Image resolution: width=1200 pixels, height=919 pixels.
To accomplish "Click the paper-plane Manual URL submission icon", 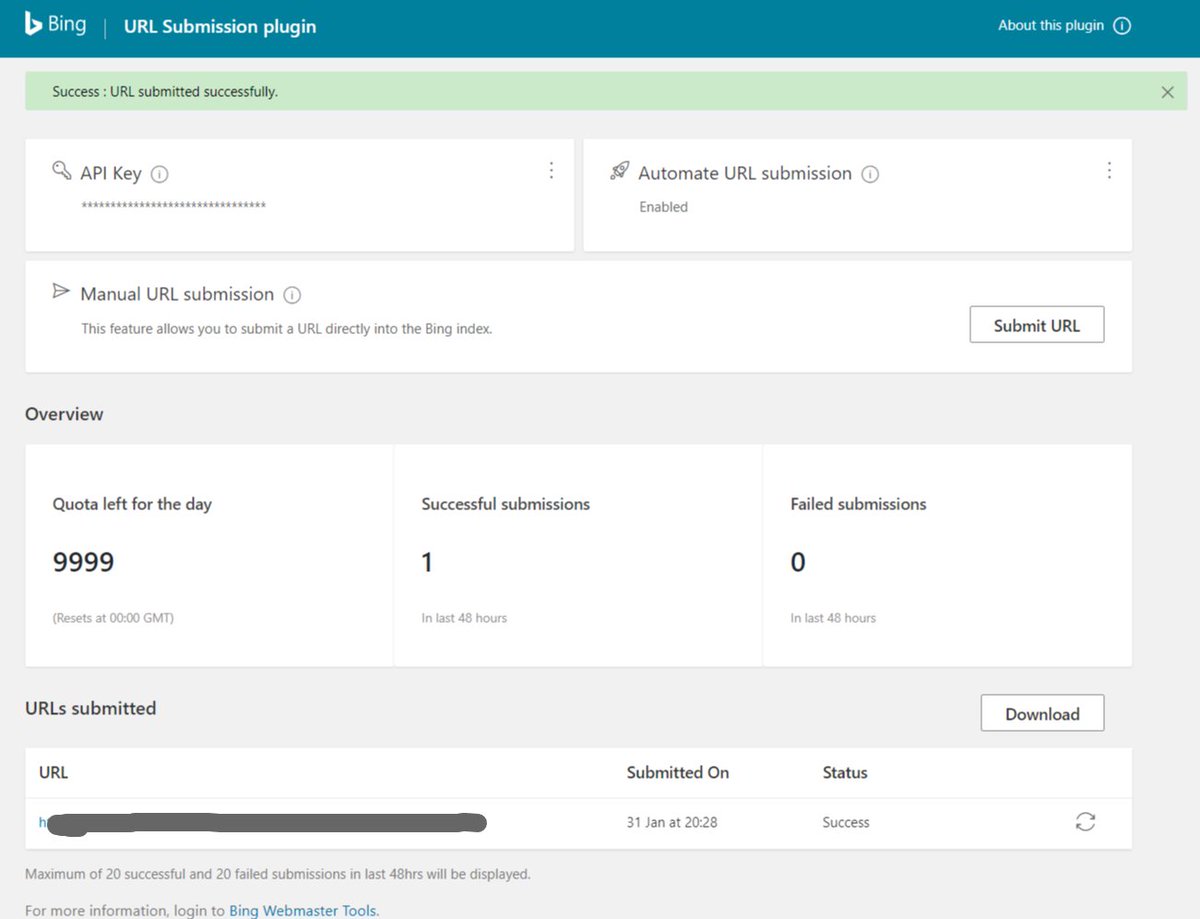I will (62, 292).
